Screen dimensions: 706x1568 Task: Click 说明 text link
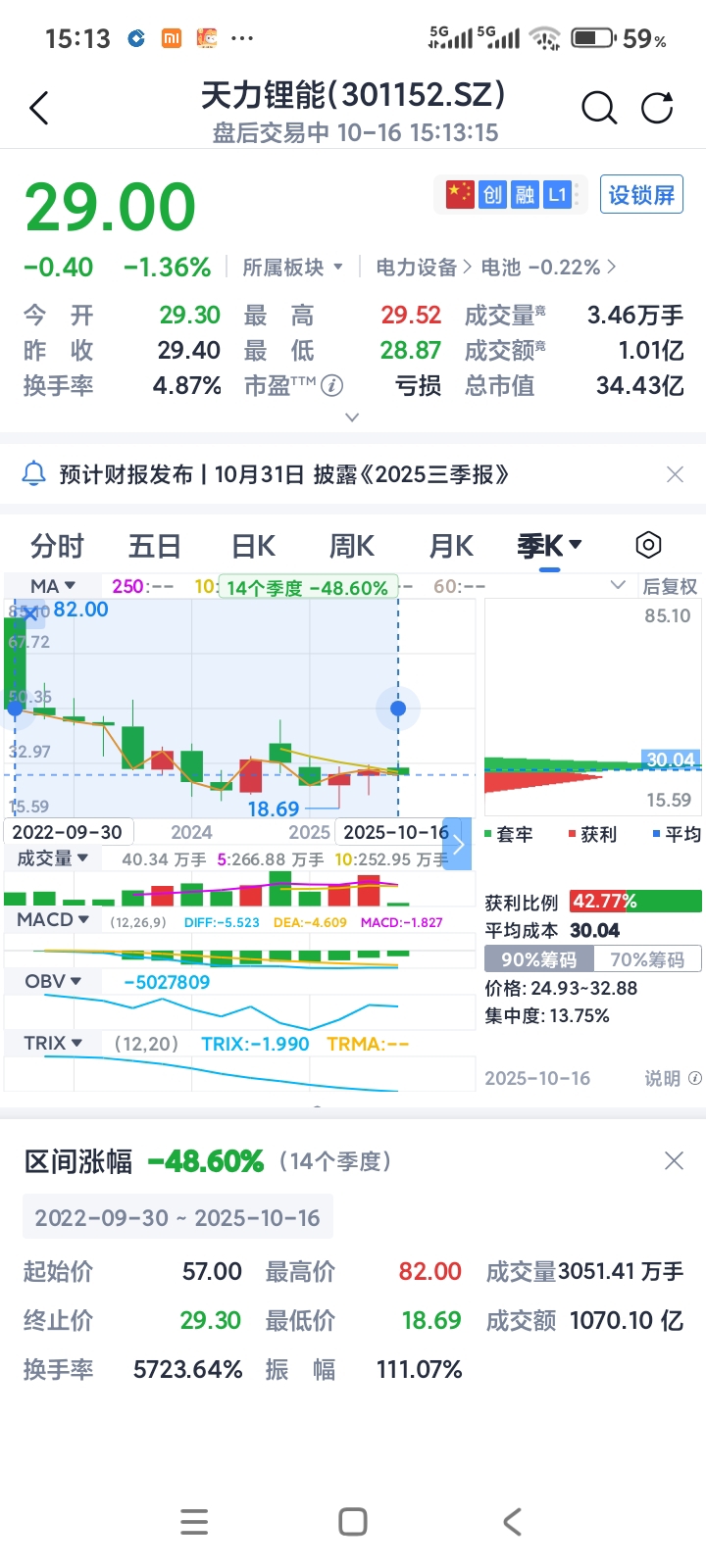pyautogui.click(x=663, y=1078)
